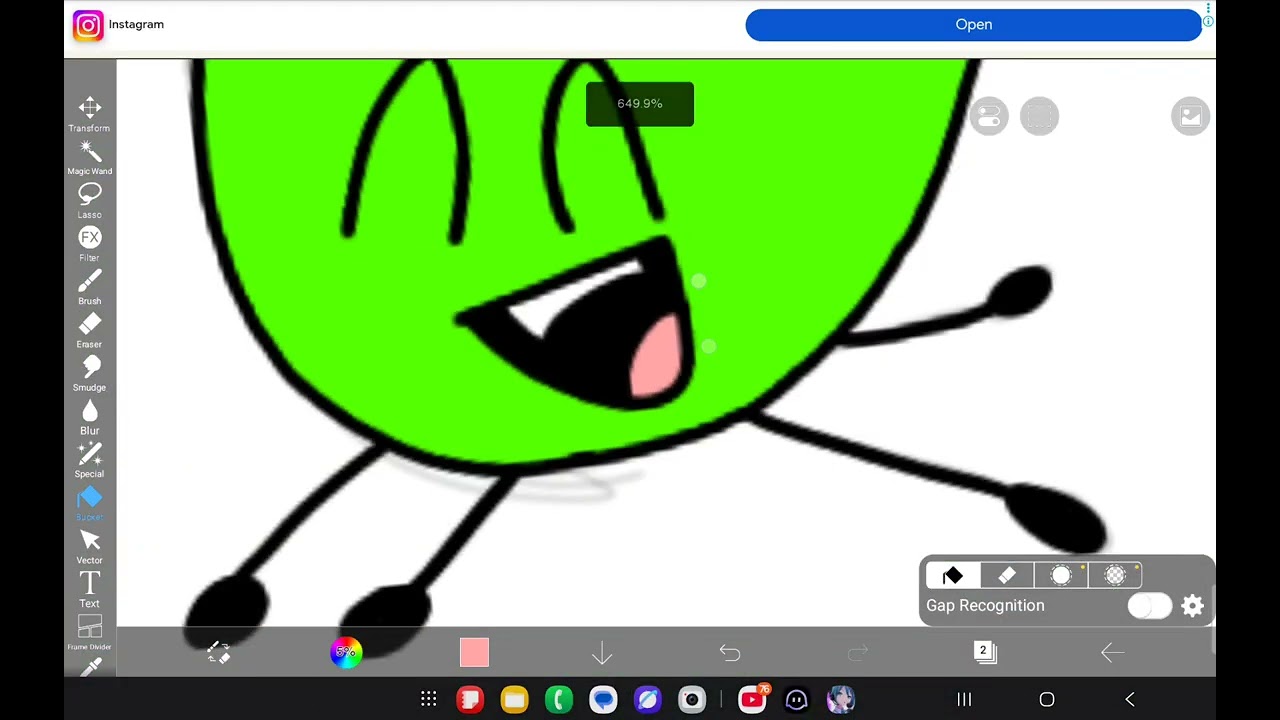Tap the 649.9% zoom indicator
This screenshot has height=720, width=1280.
(640, 104)
